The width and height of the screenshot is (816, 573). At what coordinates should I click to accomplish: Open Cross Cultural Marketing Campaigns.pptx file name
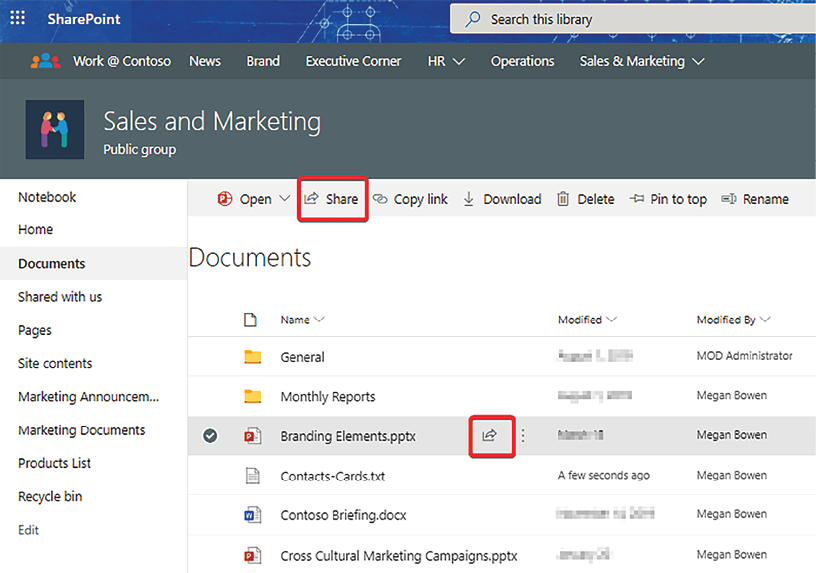click(399, 556)
